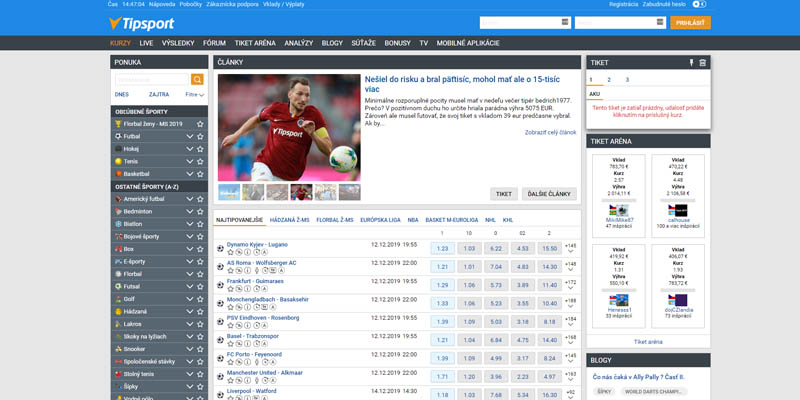
Task: Click microphone icon under AS Roma - Wolfsberger AC
Action: [x=257, y=270]
